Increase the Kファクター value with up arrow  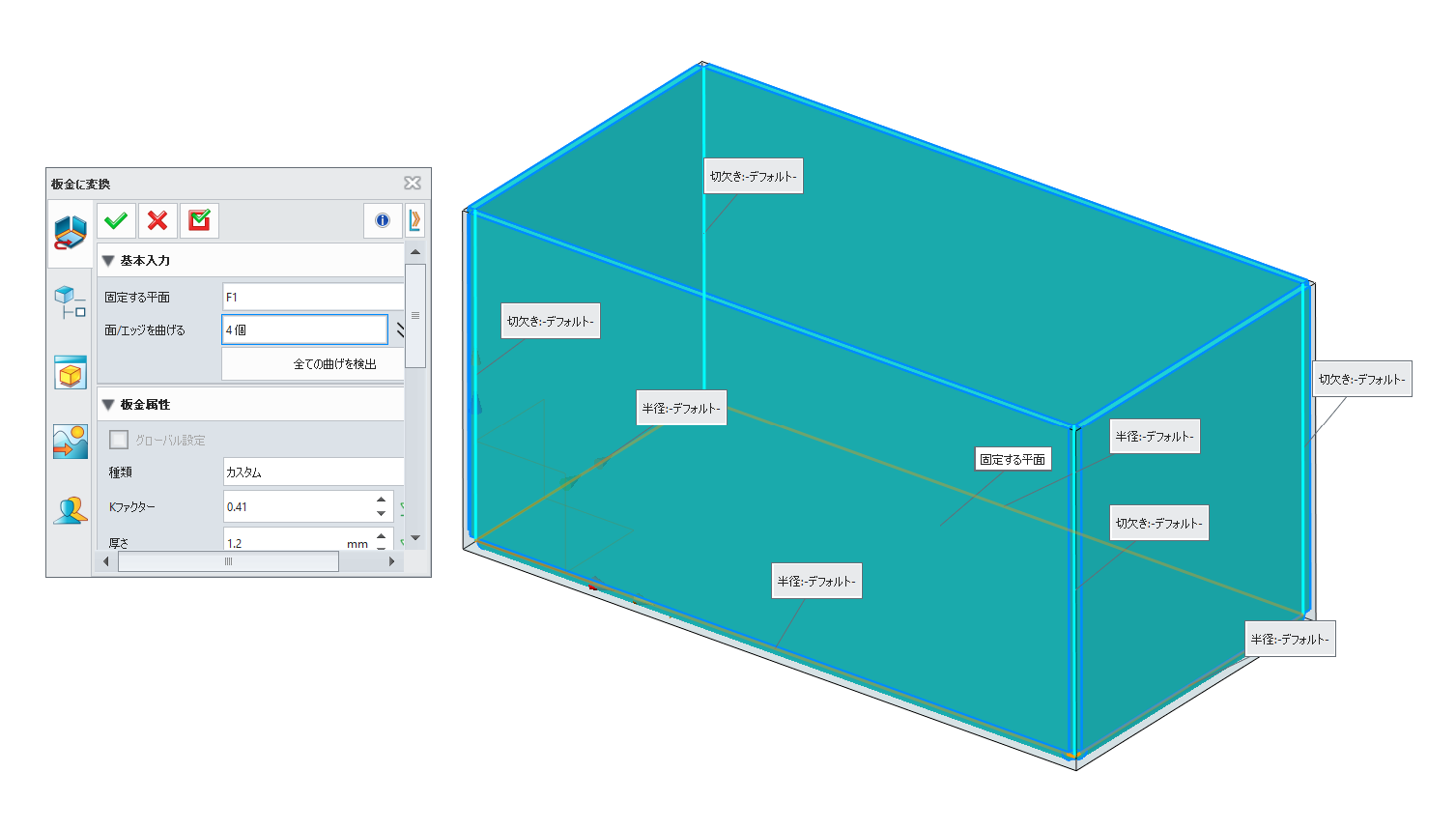point(382,501)
